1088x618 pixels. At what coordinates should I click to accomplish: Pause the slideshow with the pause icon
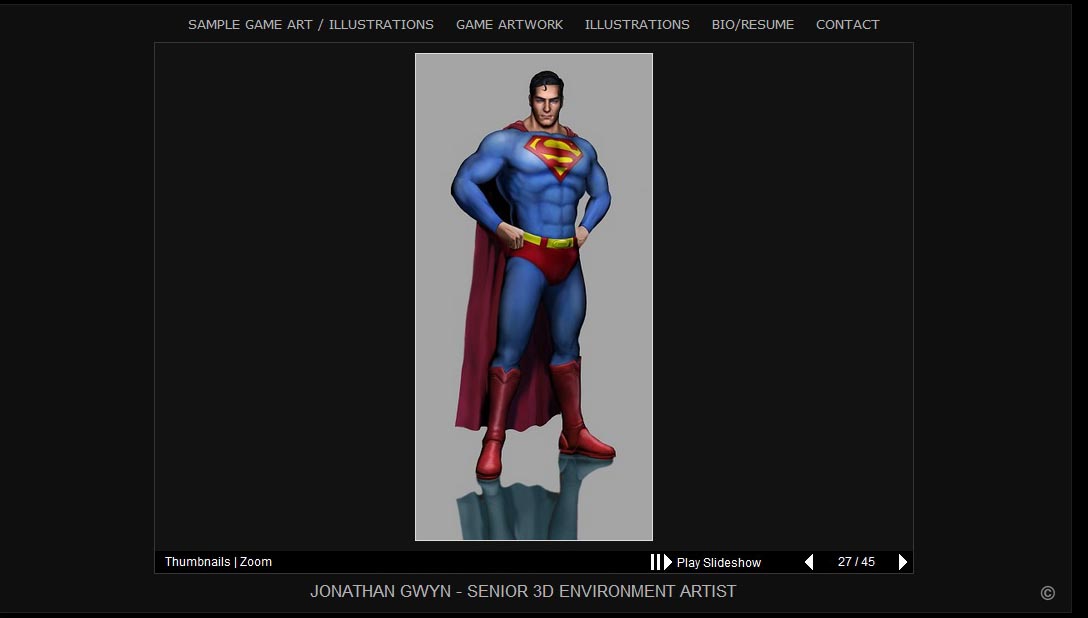coord(655,562)
